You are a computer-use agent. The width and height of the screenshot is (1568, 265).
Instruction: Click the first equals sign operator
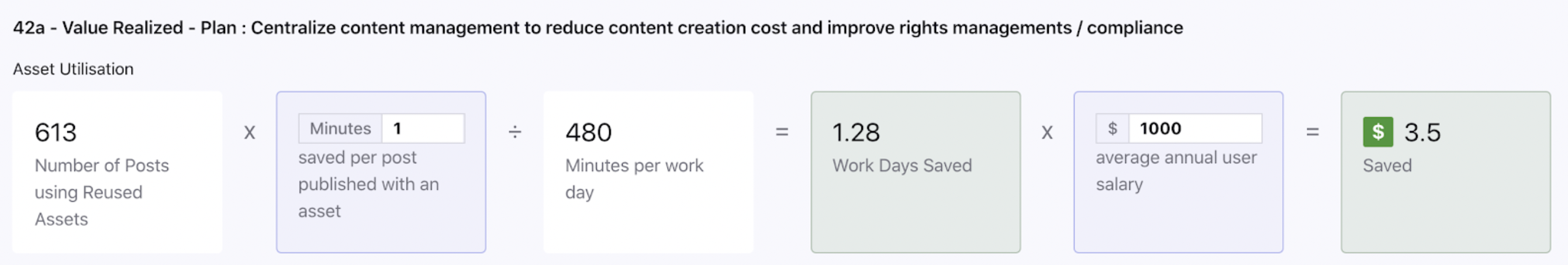[x=782, y=132]
